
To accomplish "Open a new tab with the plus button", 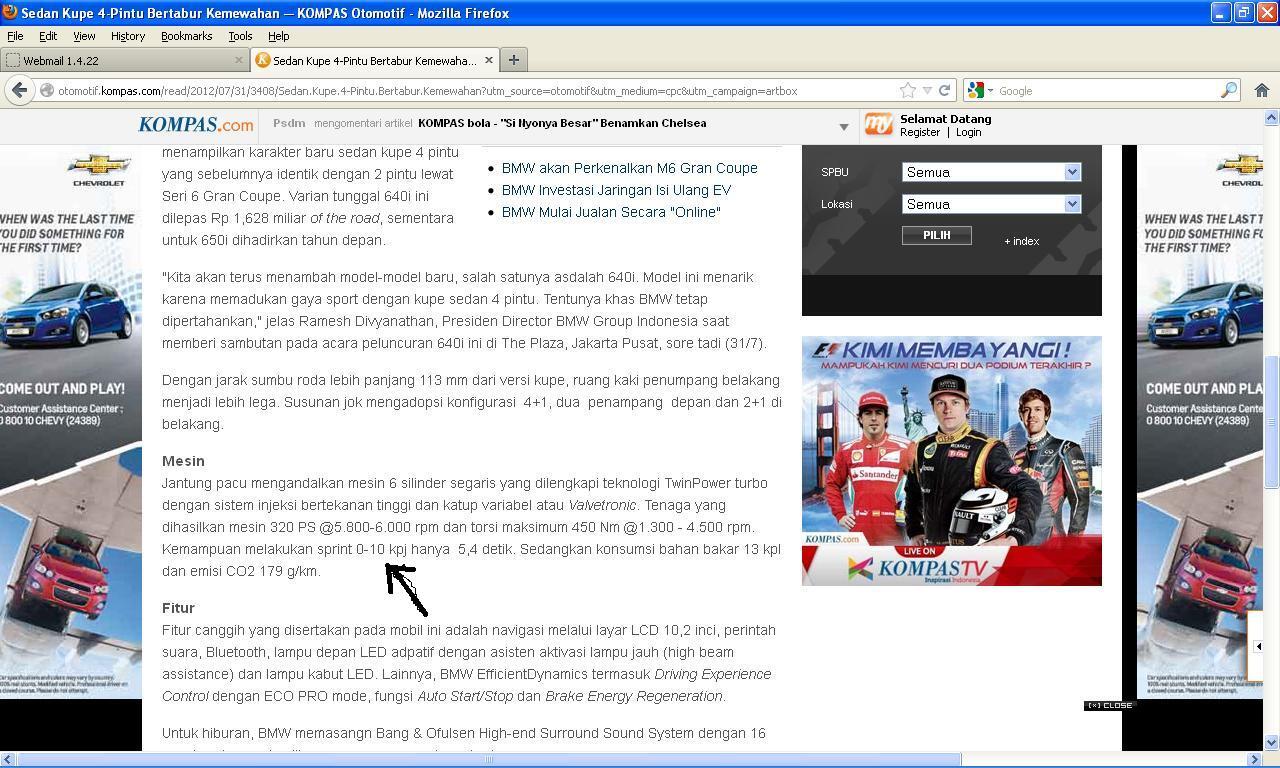I will (513, 60).
